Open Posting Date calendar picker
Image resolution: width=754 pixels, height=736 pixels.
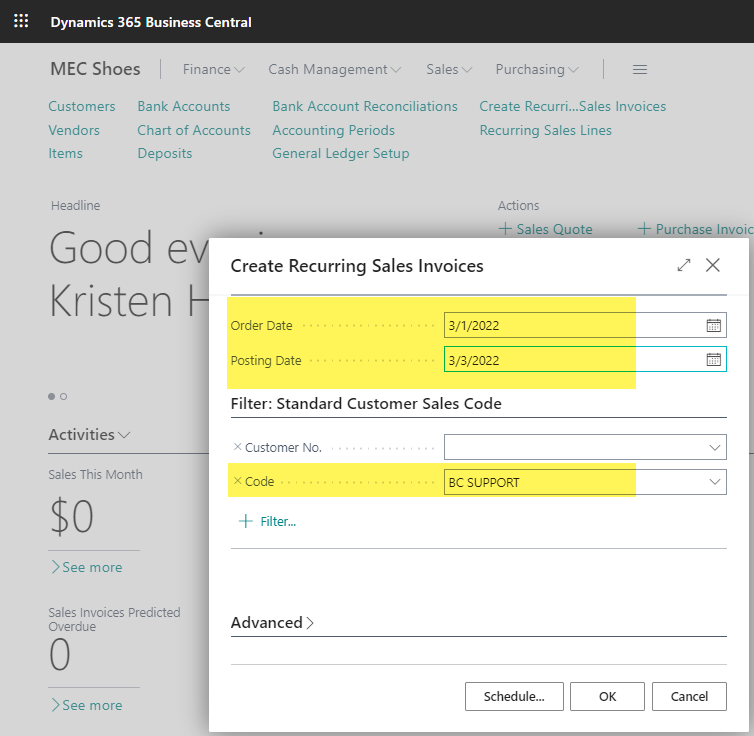(713, 359)
